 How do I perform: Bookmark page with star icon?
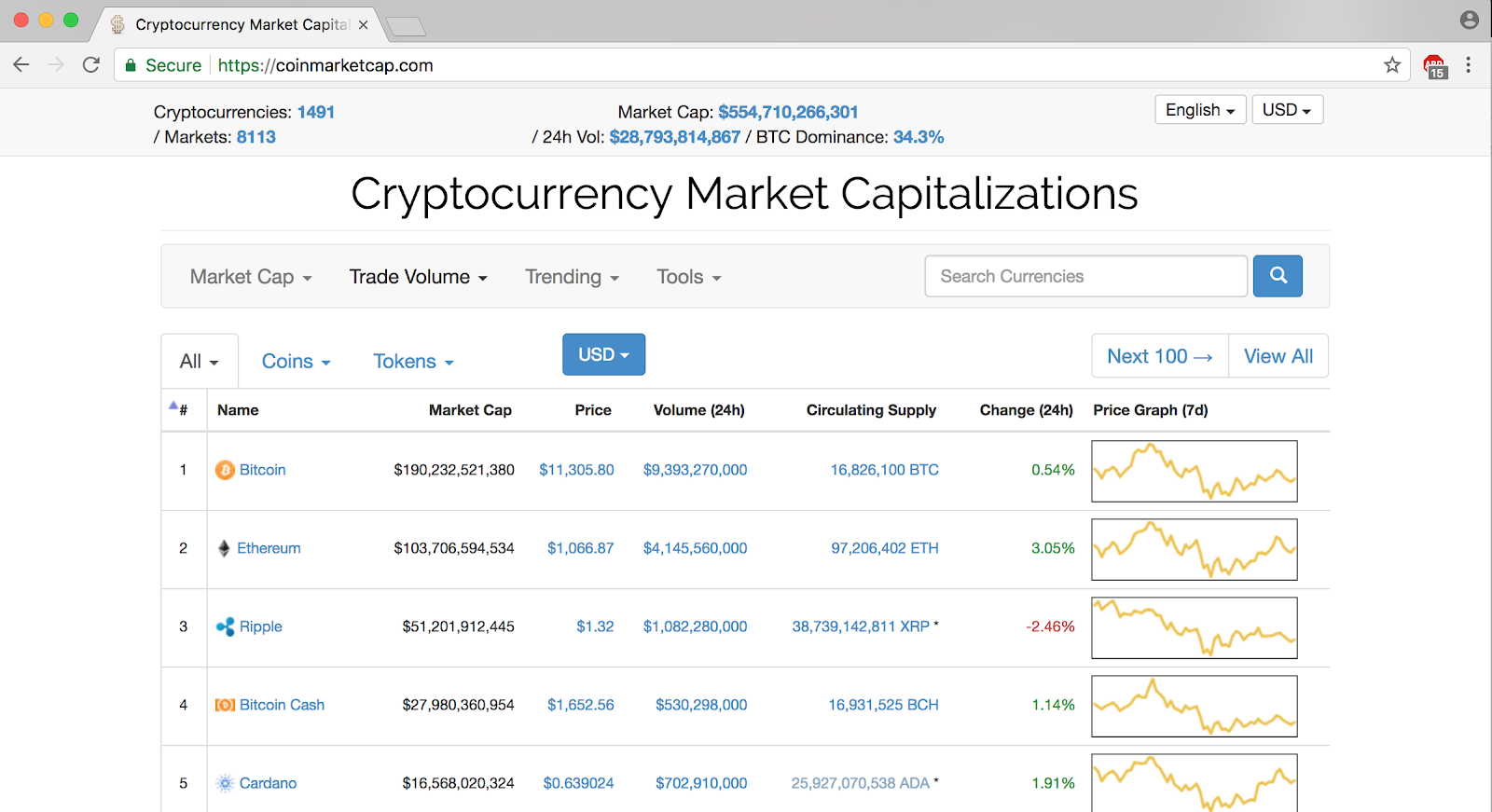[1392, 64]
